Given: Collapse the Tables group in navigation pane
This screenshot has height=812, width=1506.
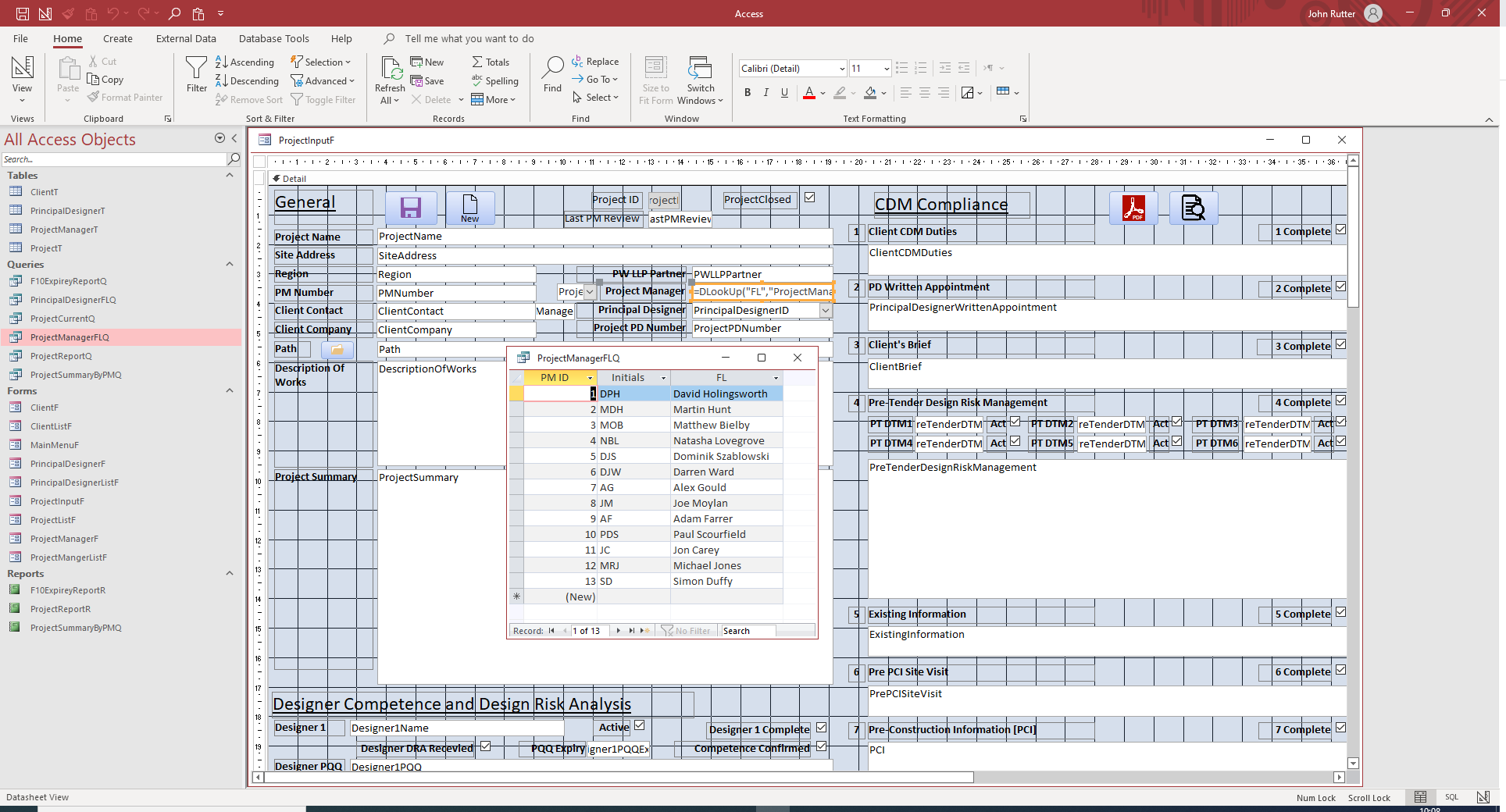Looking at the screenshot, I should coord(230,176).
